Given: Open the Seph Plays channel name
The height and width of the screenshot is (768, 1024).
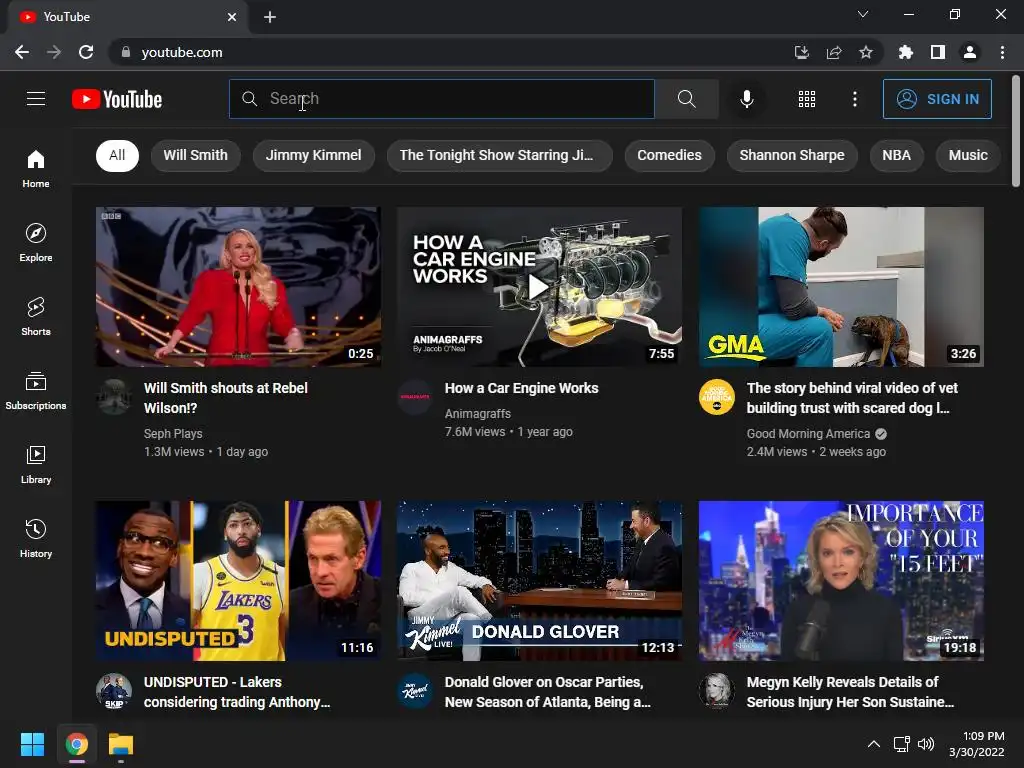Looking at the screenshot, I should tap(173, 434).
